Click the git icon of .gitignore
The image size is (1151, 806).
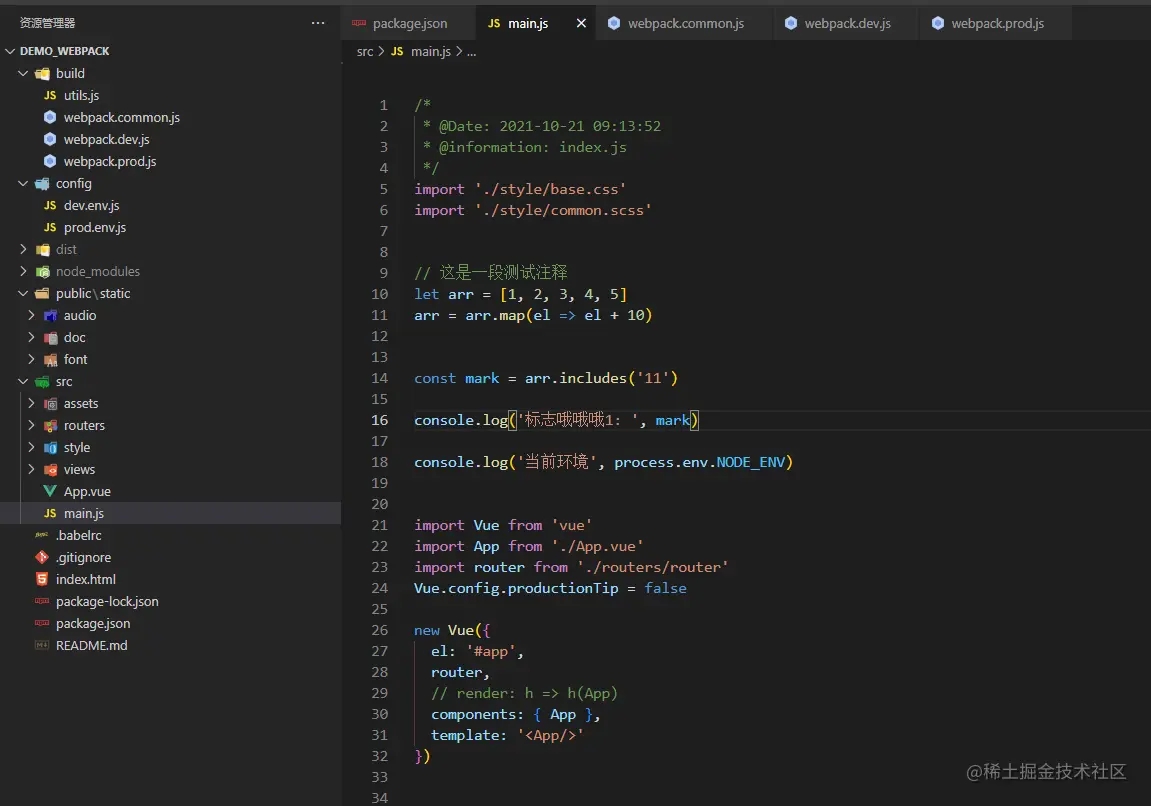pos(42,557)
